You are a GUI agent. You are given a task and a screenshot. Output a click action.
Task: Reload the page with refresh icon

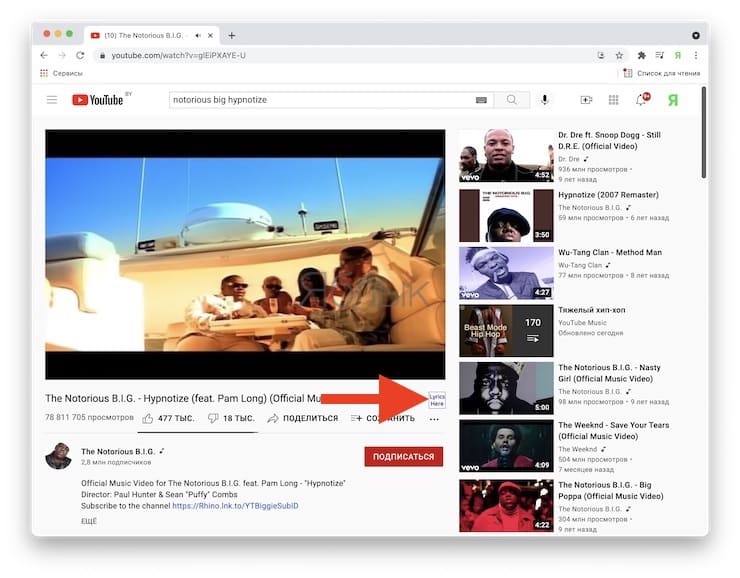point(80,55)
